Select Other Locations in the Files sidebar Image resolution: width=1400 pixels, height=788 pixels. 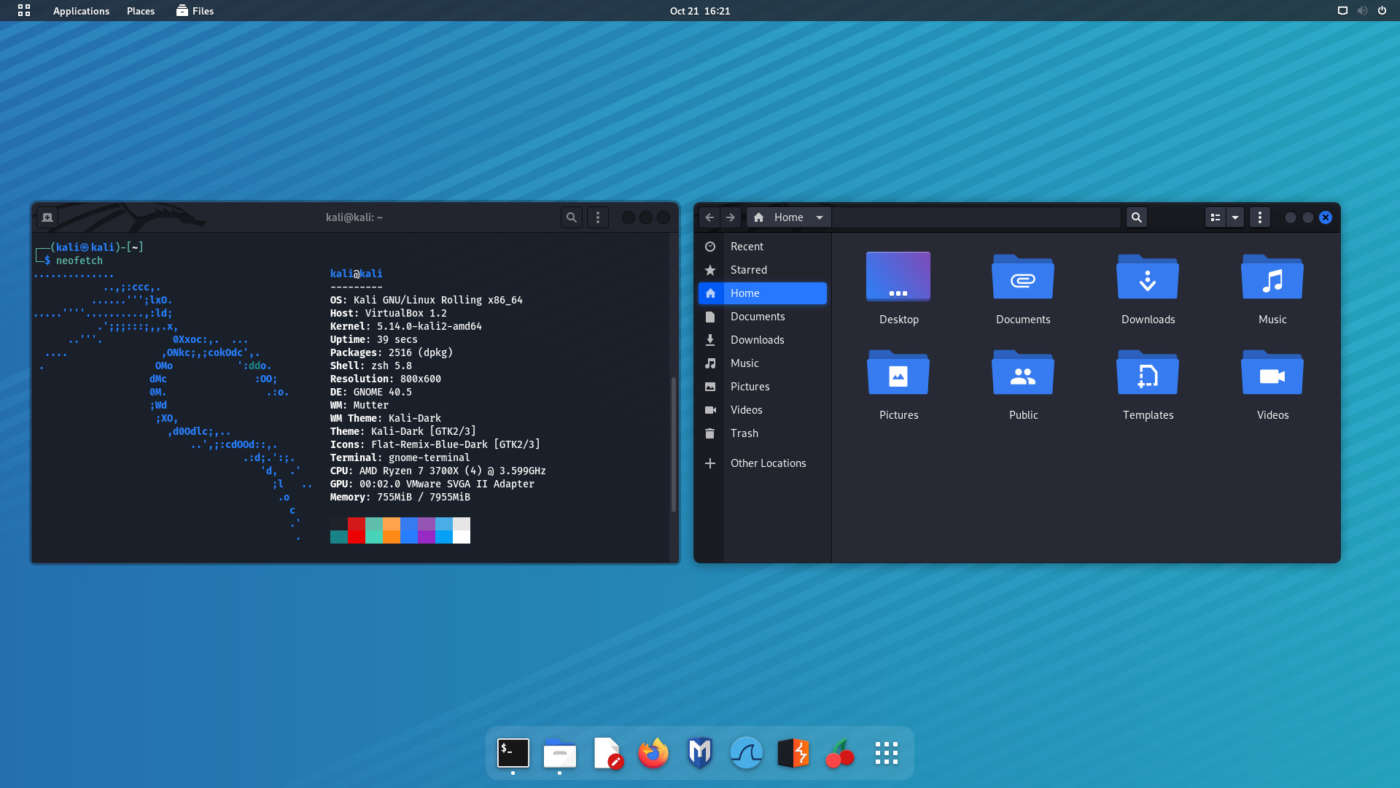(768, 462)
